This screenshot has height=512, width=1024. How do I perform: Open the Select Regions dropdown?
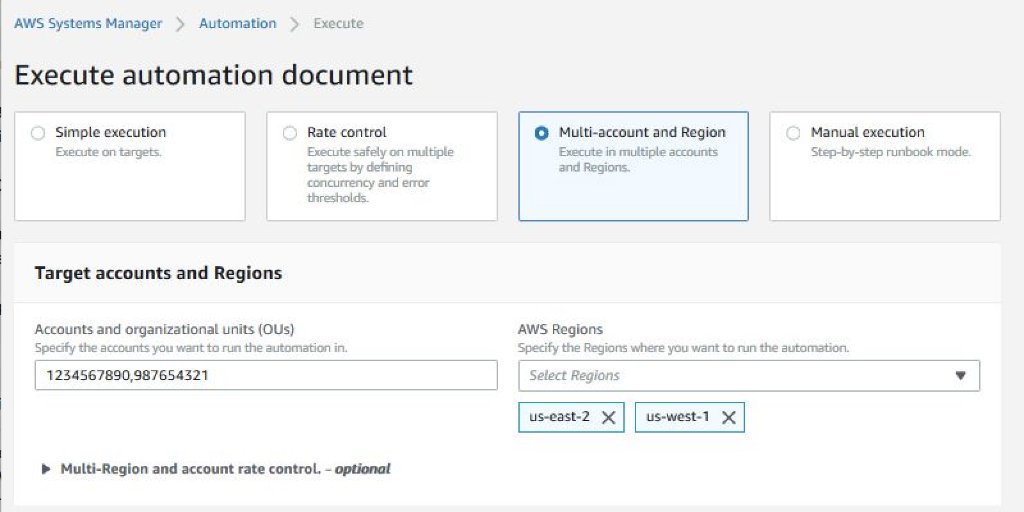749,376
